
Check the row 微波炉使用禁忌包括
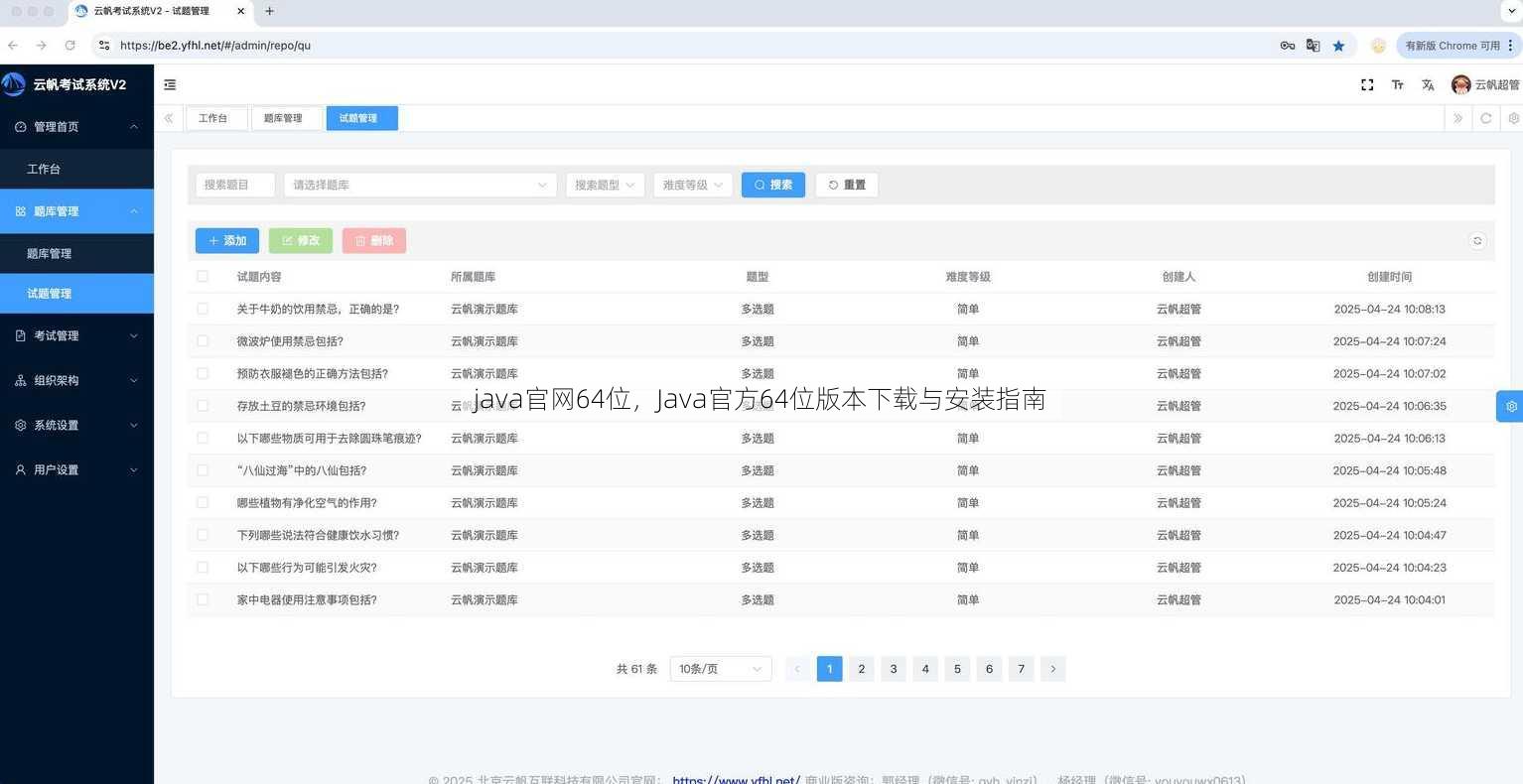pyautogui.click(x=203, y=341)
